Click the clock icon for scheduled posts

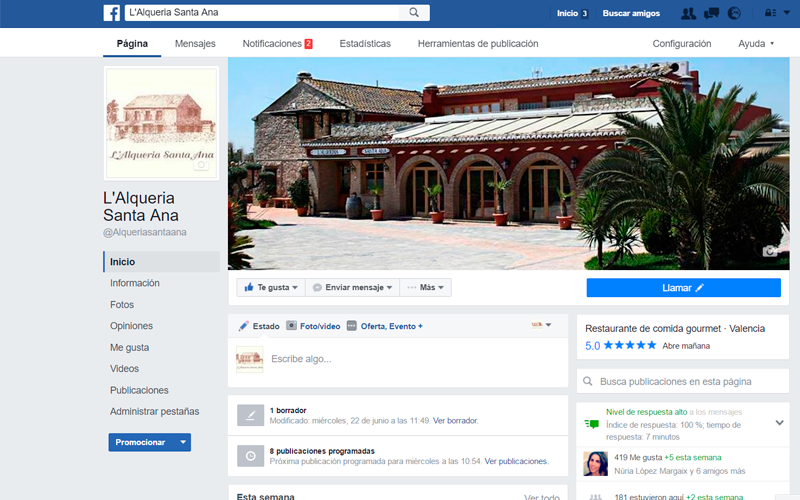pos(251,456)
